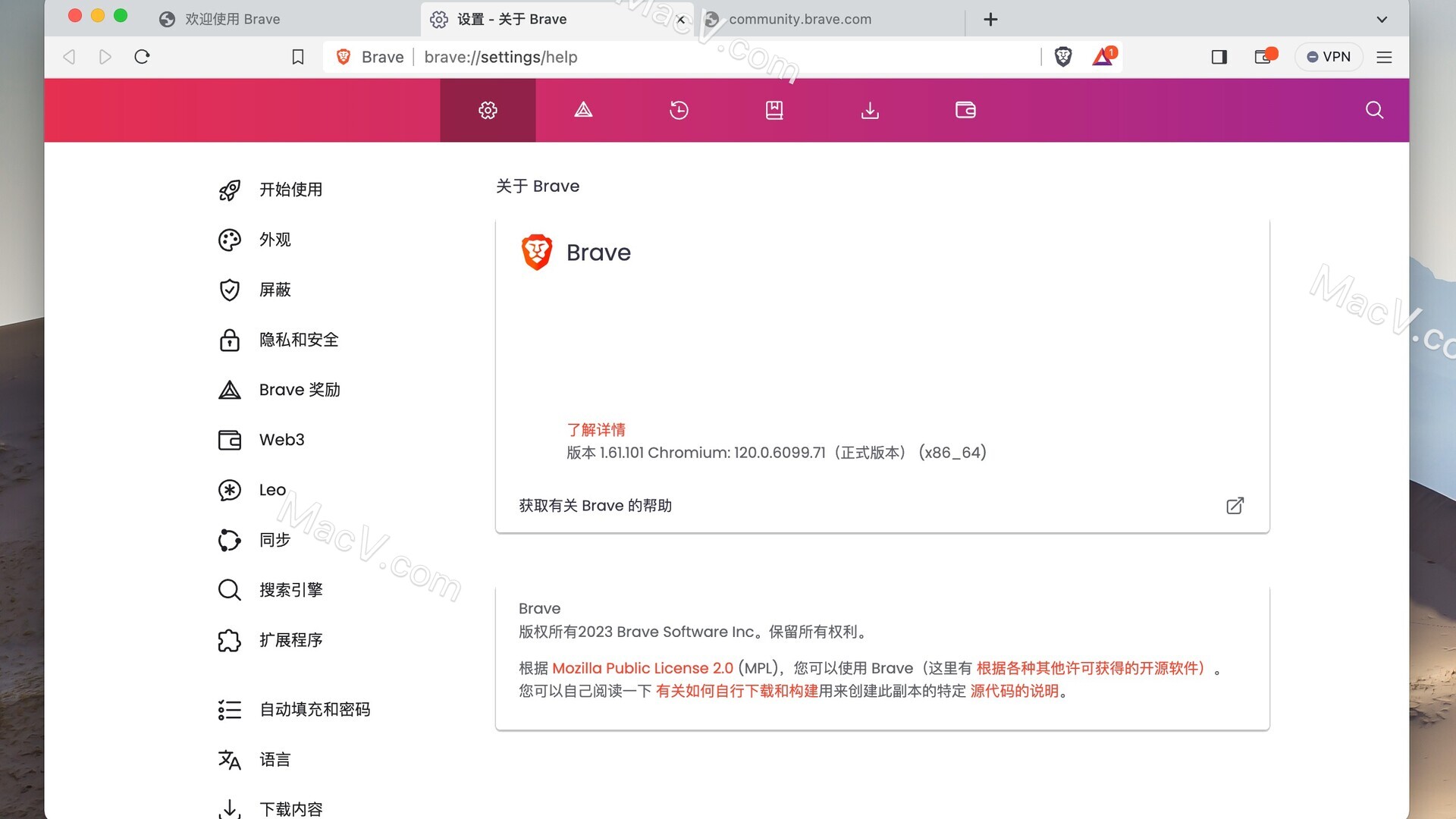The height and width of the screenshot is (819, 1456).
Task: Open 外观 settings section
Action: click(x=255, y=240)
